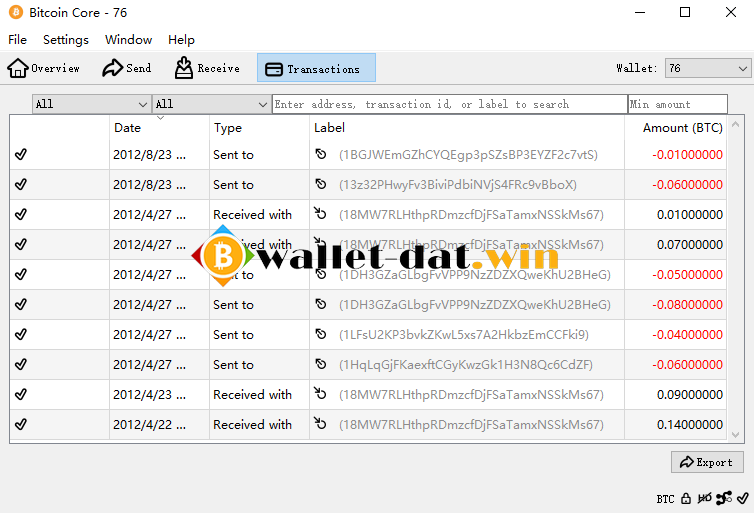Select the amount 0.09000000

tap(690, 394)
